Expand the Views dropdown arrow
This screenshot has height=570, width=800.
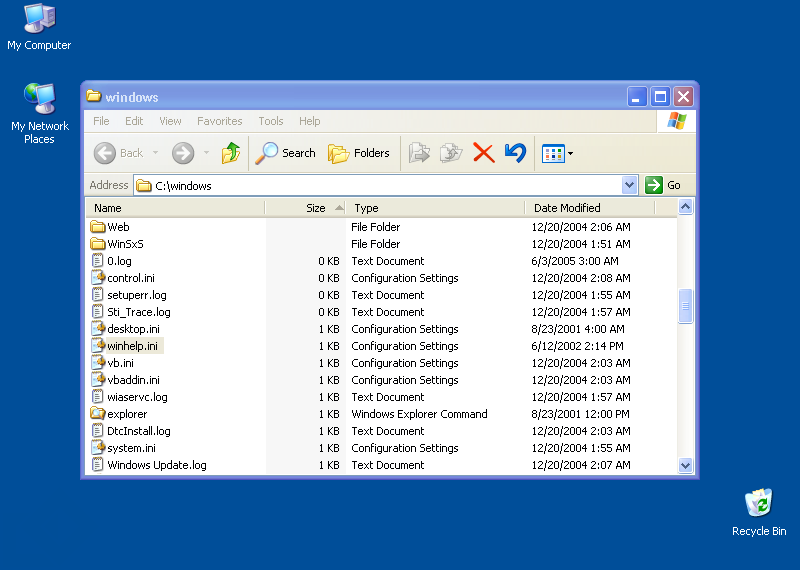click(x=570, y=154)
